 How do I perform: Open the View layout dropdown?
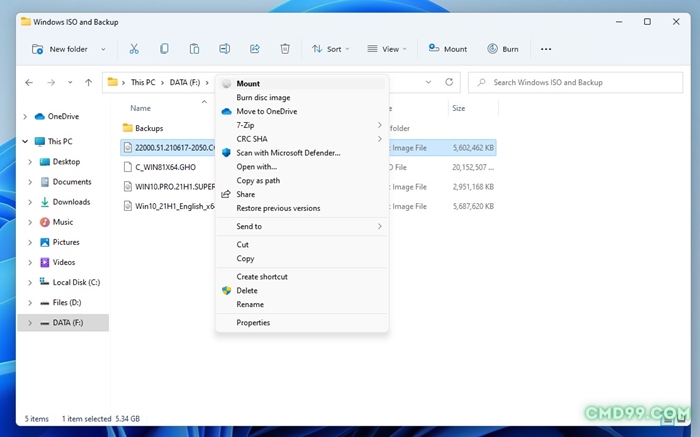tap(387, 49)
